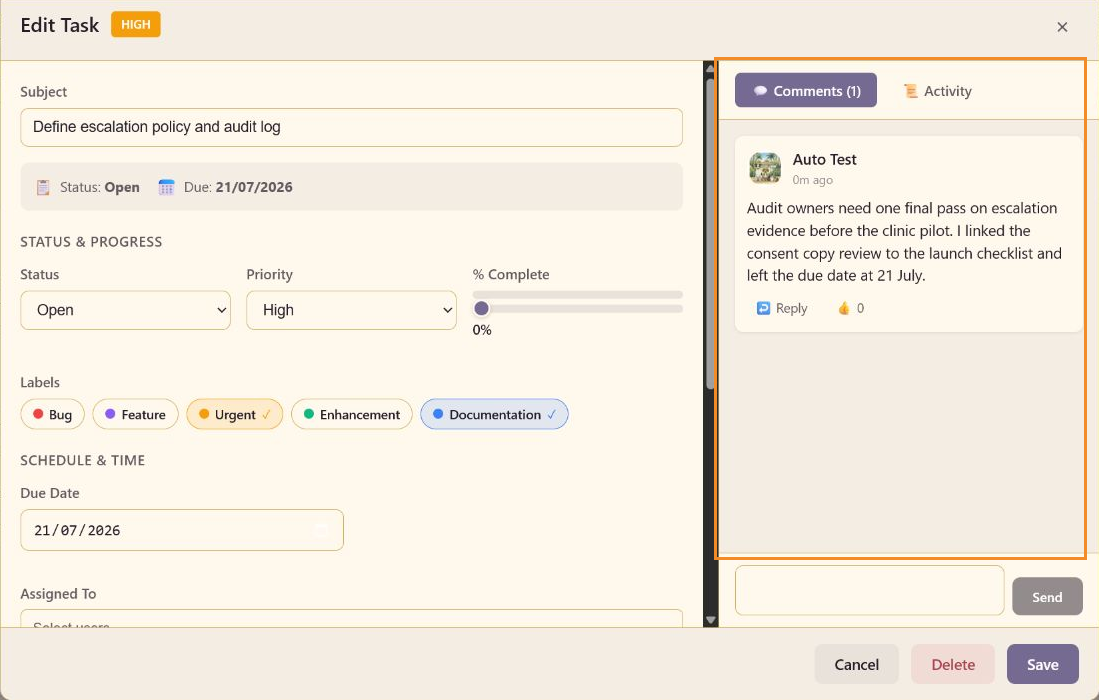Click the like count 0
The width and height of the screenshot is (1099, 700).
[x=861, y=308]
